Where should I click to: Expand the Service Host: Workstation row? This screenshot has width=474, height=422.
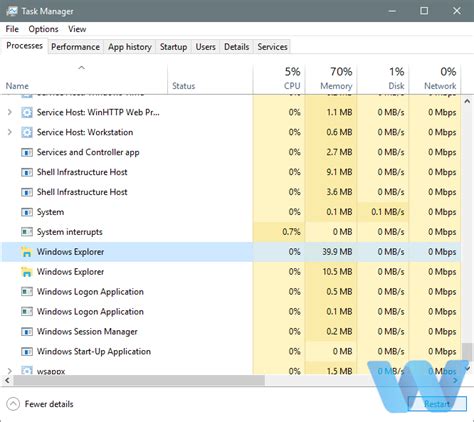(10, 132)
